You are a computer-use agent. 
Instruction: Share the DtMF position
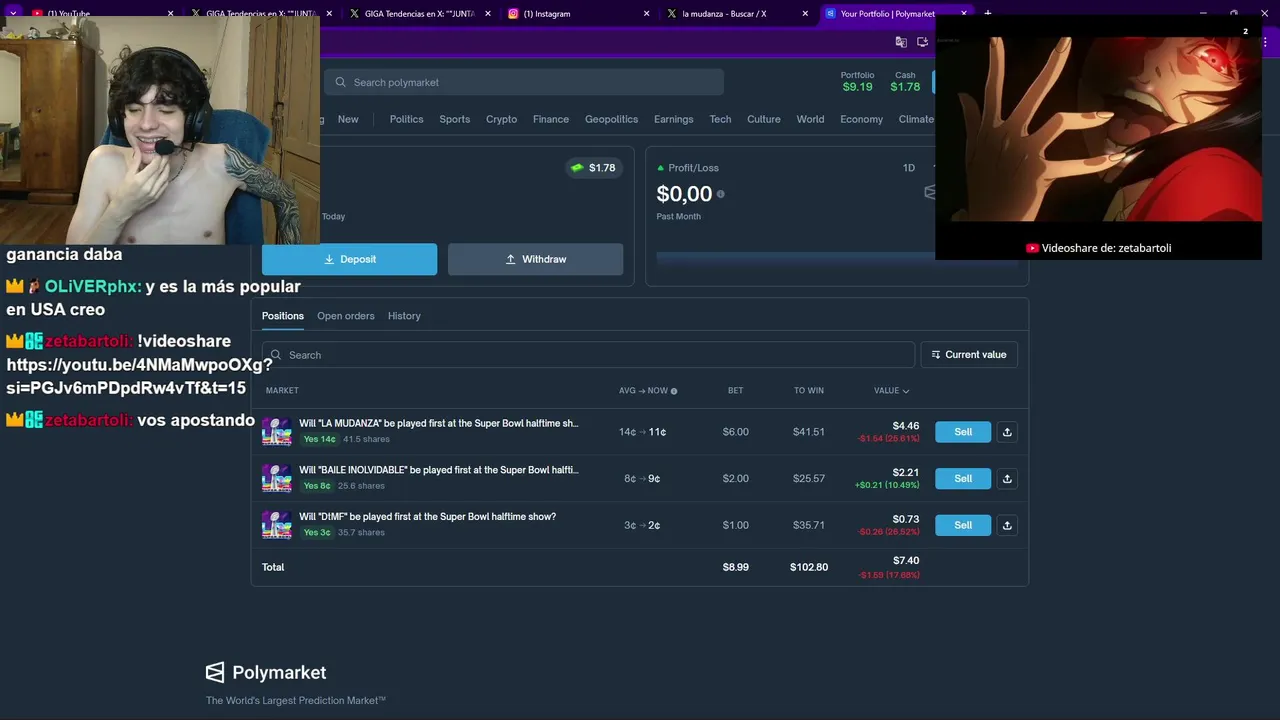pyautogui.click(x=1007, y=525)
